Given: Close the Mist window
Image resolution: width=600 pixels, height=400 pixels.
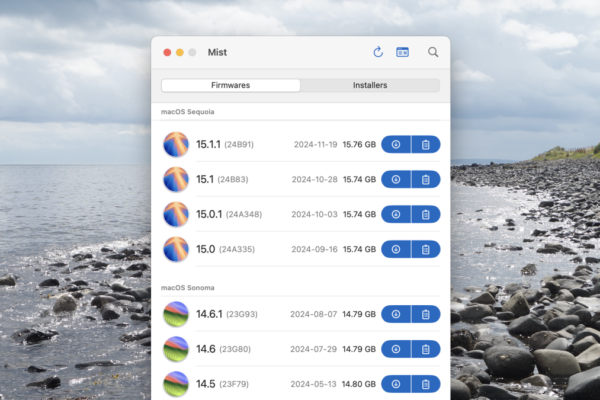Looking at the screenshot, I should point(167,52).
